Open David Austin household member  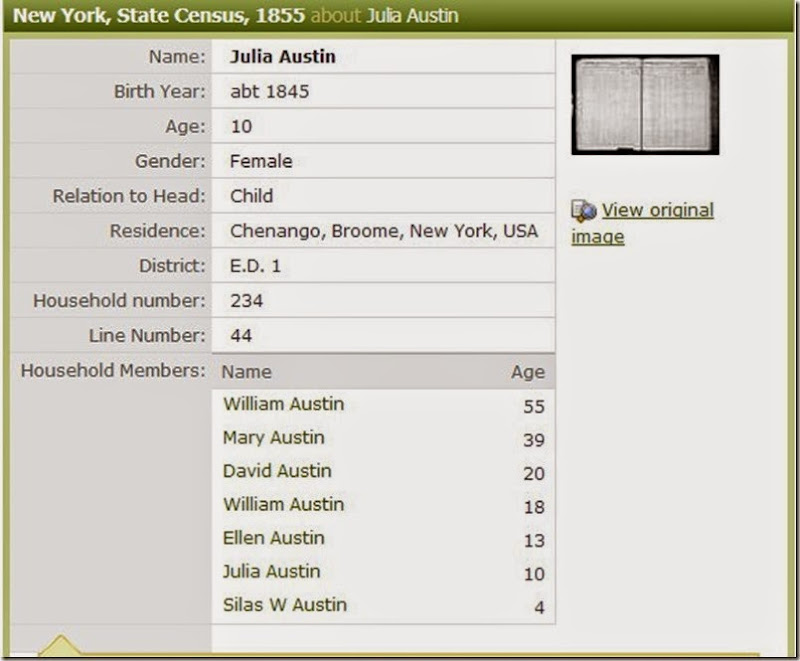(x=277, y=471)
